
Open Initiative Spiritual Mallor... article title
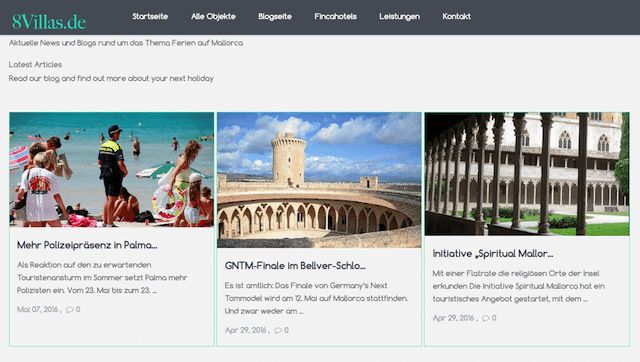coord(493,254)
